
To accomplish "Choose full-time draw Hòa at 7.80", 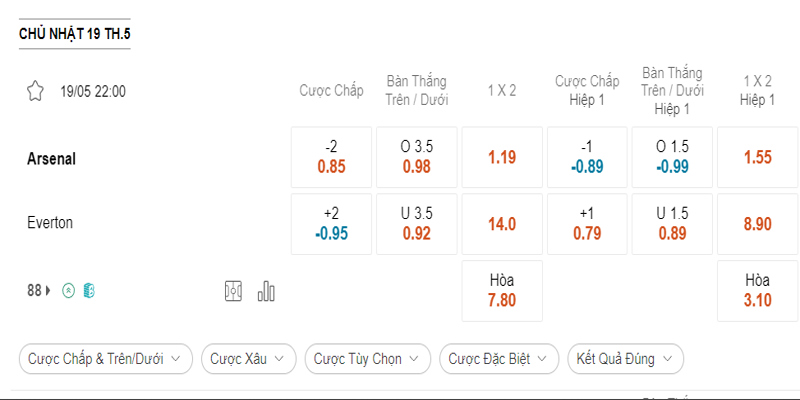I will pyautogui.click(x=502, y=291).
